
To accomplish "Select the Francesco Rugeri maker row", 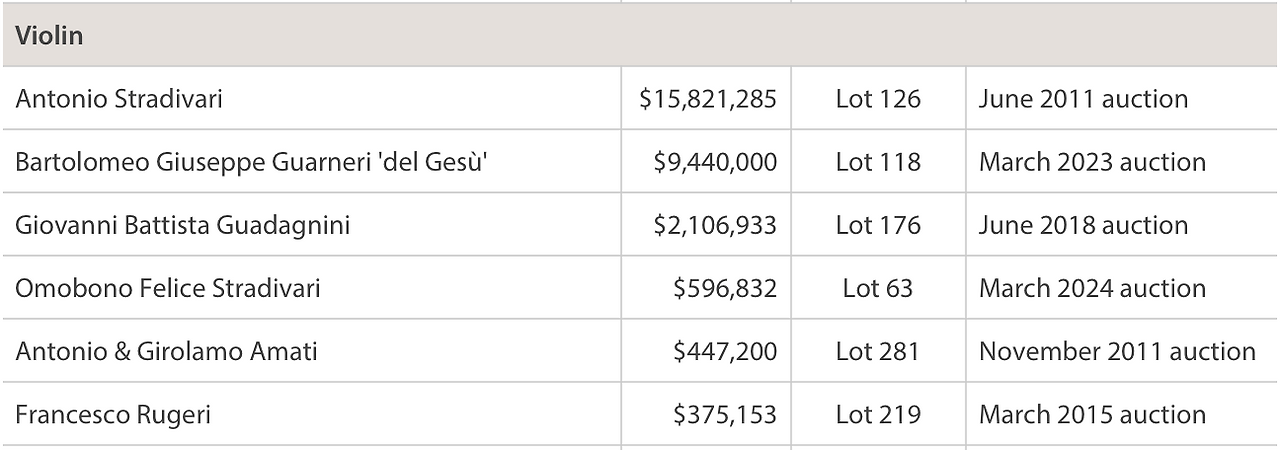I will point(113,414).
